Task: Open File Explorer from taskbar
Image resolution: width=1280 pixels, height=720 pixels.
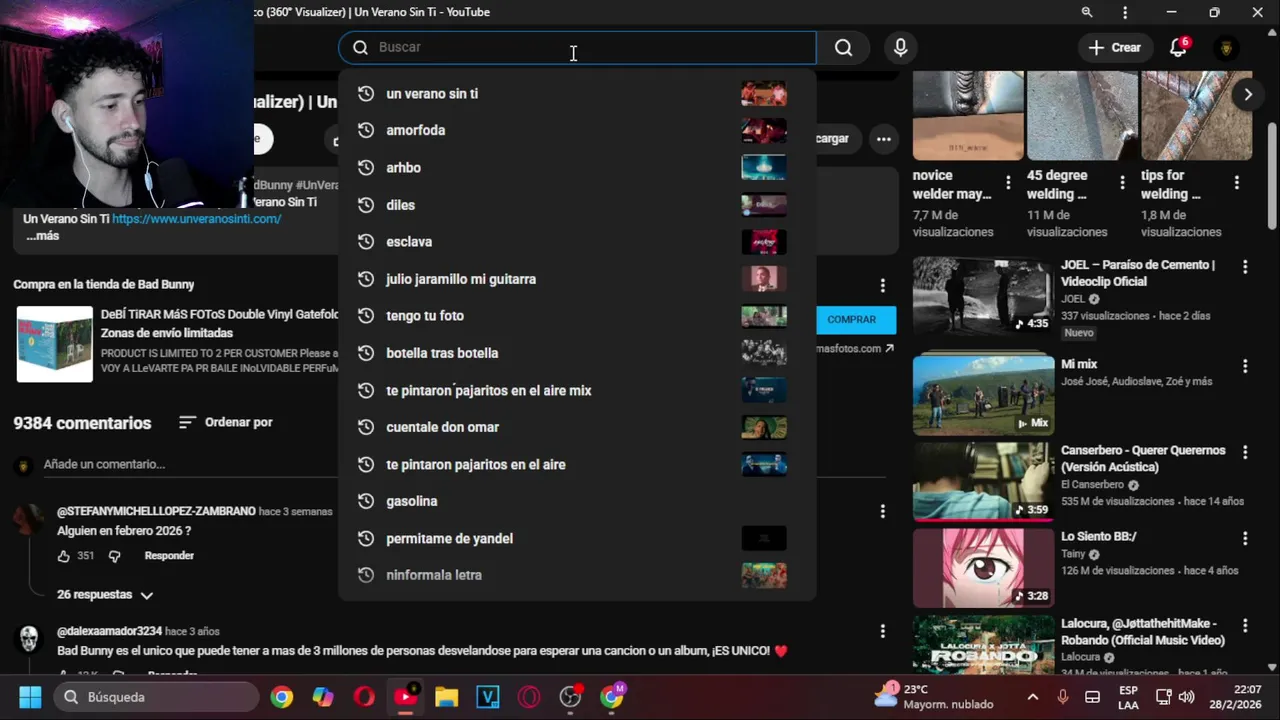Action: (x=446, y=697)
